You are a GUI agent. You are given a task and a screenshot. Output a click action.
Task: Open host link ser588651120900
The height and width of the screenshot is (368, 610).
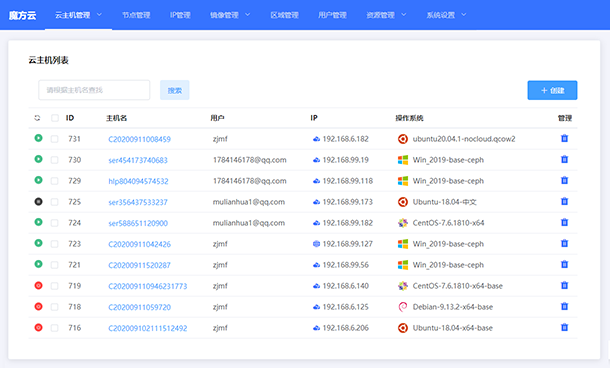(138, 223)
